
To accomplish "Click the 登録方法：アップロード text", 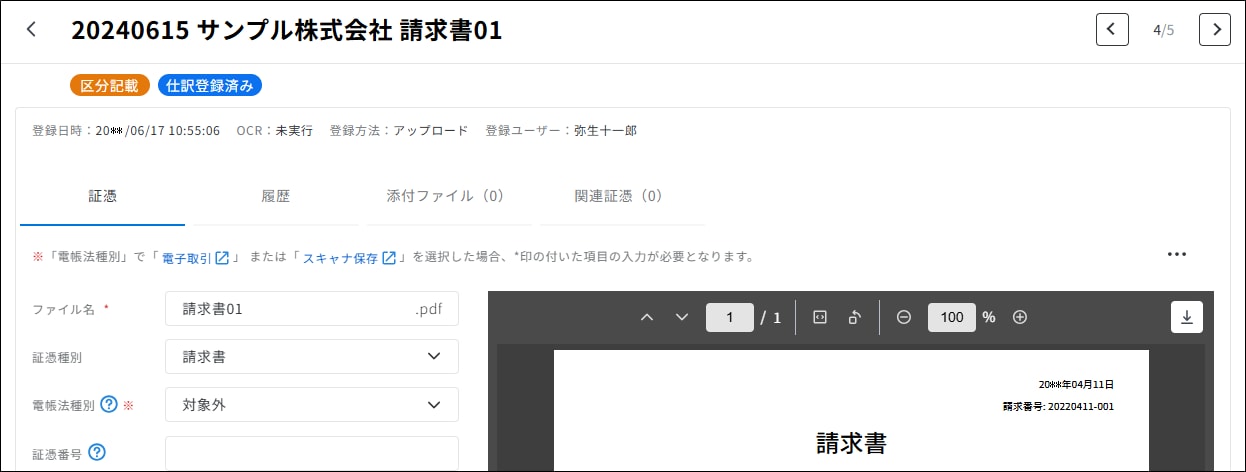I will (398, 131).
